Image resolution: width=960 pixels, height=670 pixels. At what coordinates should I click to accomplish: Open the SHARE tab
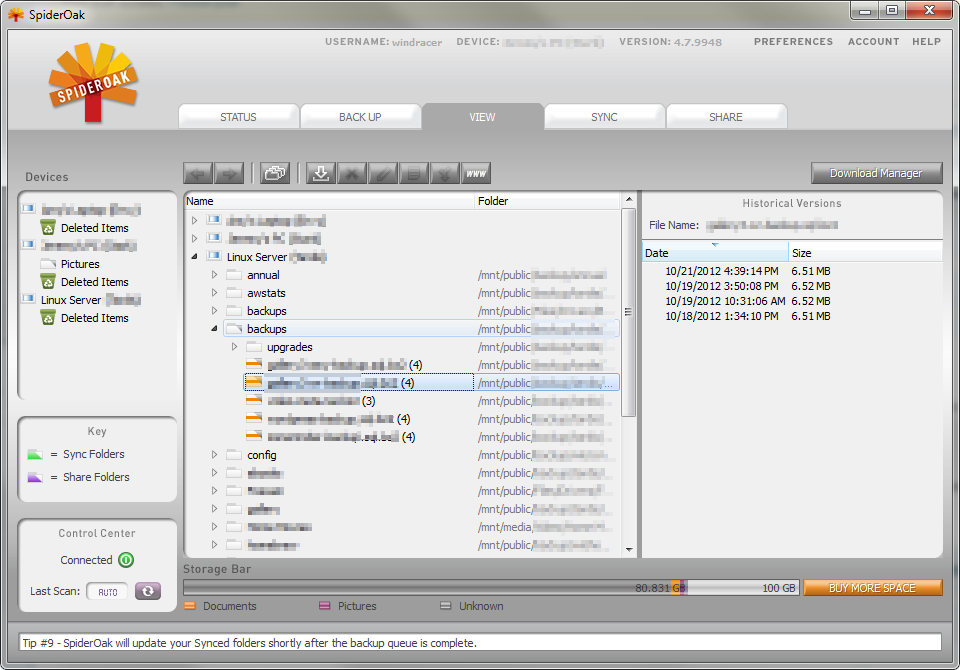click(726, 117)
